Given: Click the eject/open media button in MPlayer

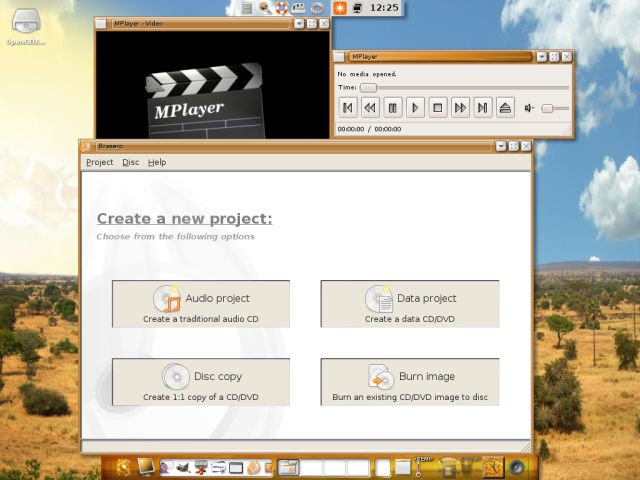Looking at the screenshot, I should click(x=505, y=108).
